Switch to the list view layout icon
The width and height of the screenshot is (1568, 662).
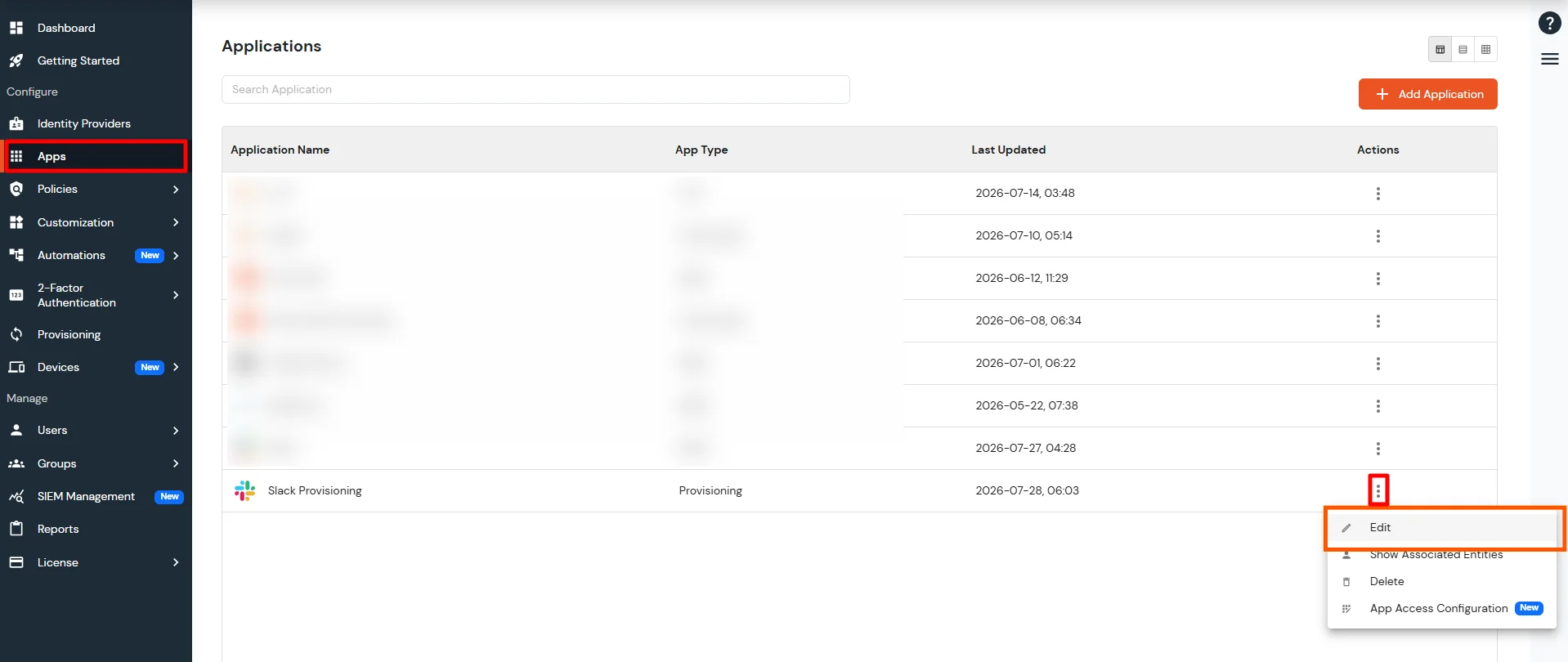(x=1463, y=49)
